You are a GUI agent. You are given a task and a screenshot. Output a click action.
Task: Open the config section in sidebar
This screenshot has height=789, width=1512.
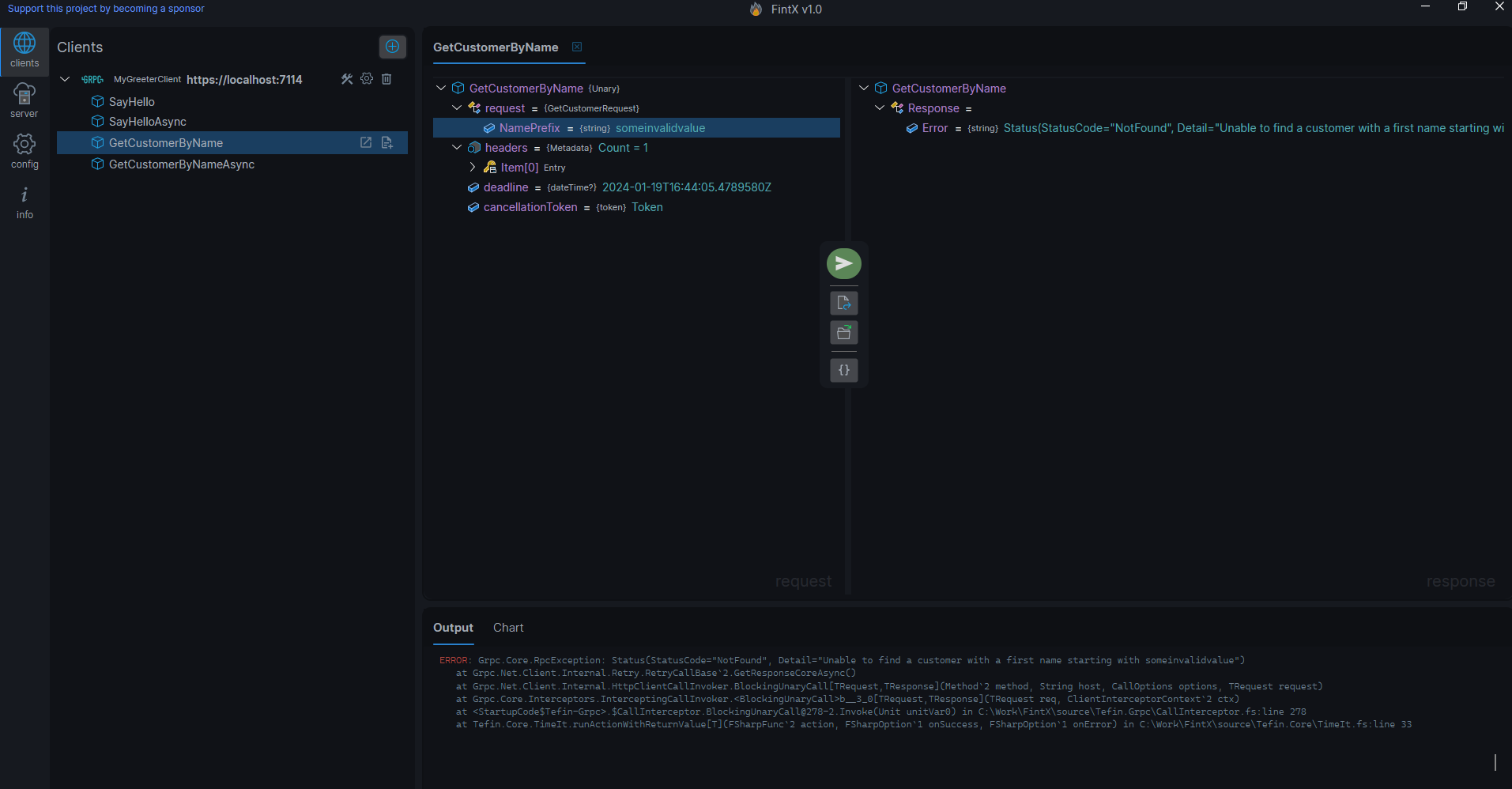point(25,151)
